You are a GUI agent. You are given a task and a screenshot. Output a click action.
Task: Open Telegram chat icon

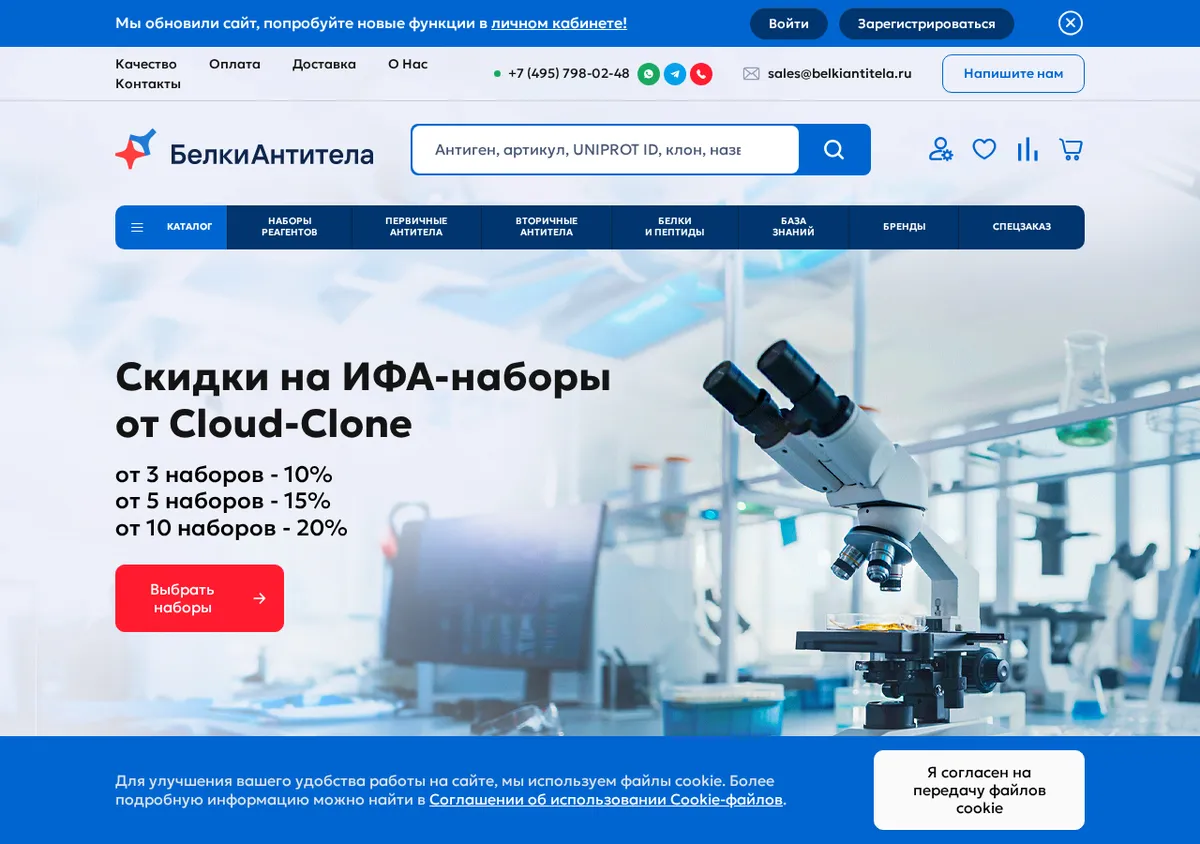tap(675, 74)
